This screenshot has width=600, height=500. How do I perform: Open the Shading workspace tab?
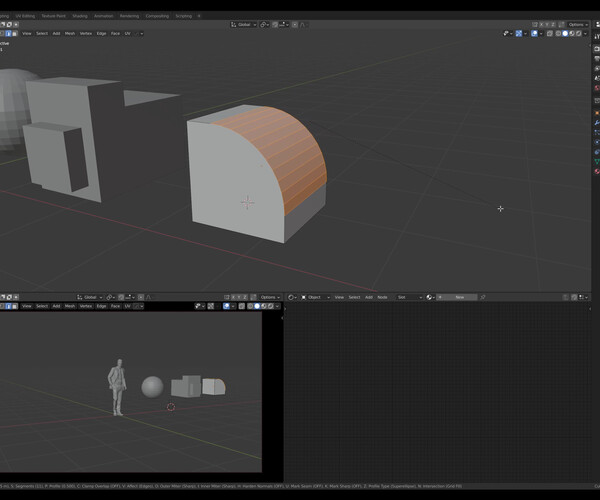80,16
